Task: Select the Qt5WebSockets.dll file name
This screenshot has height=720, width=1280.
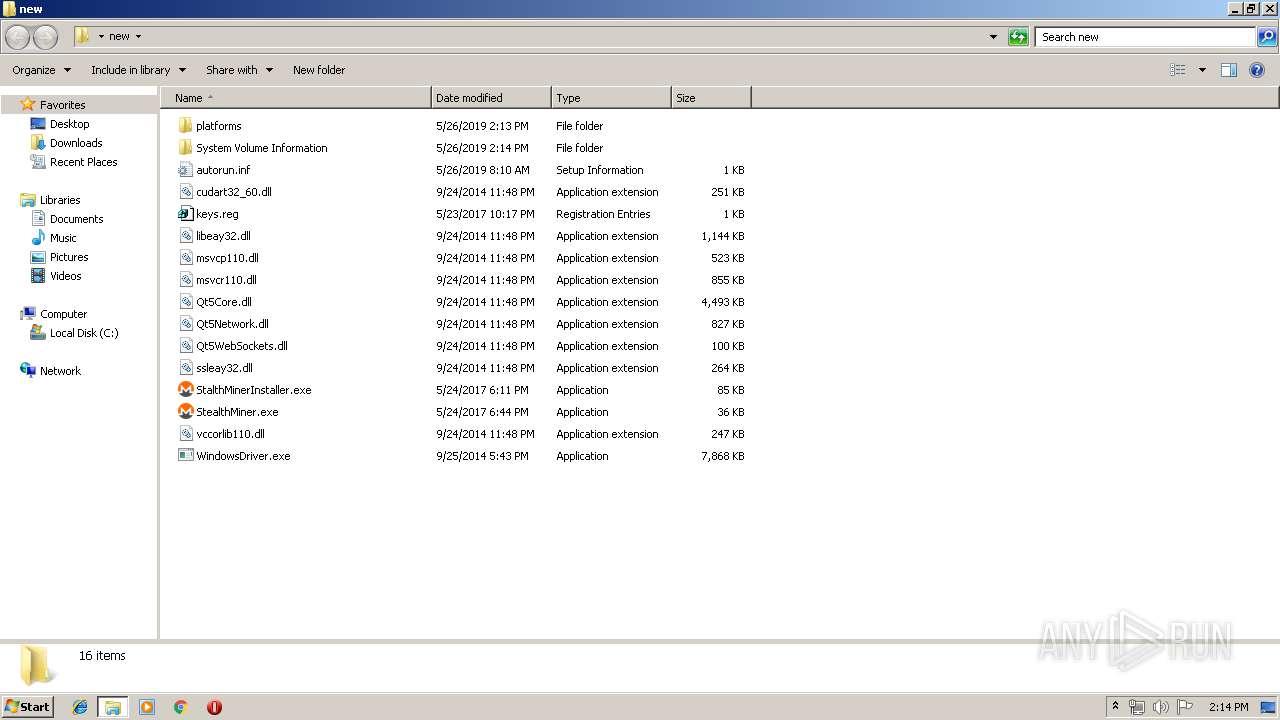Action: coord(242,346)
